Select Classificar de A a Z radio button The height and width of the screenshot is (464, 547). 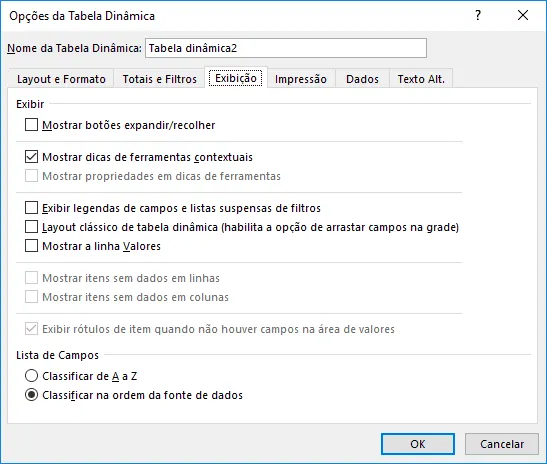point(31,376)
